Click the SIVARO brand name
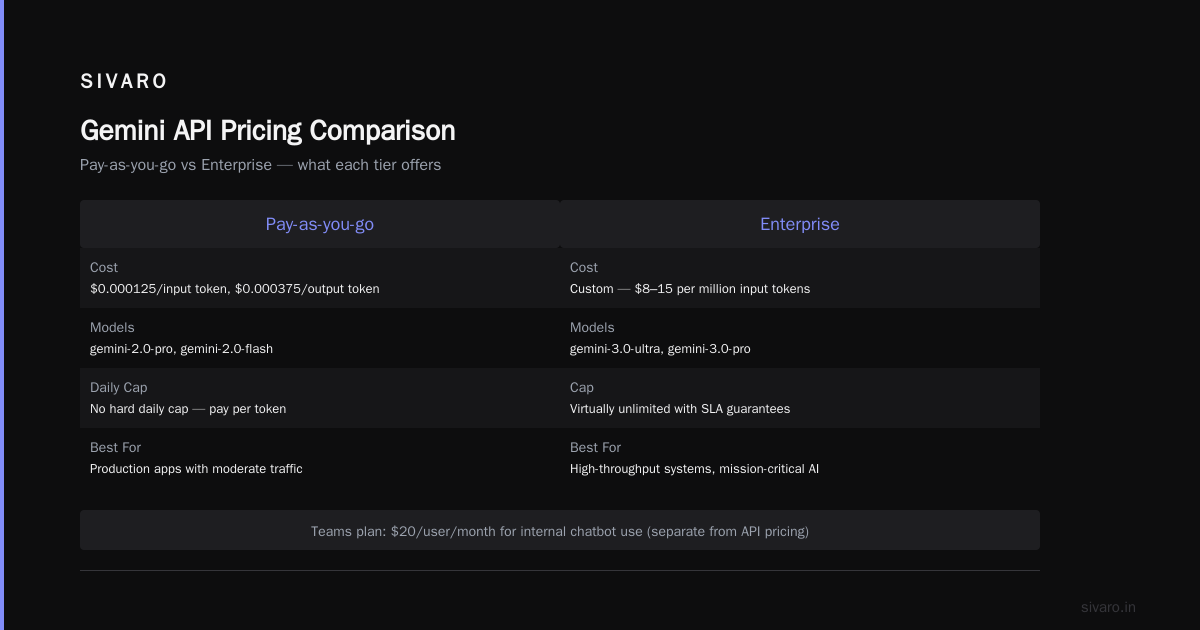This screenshot has width=1200, height=630. pos(124,81)
